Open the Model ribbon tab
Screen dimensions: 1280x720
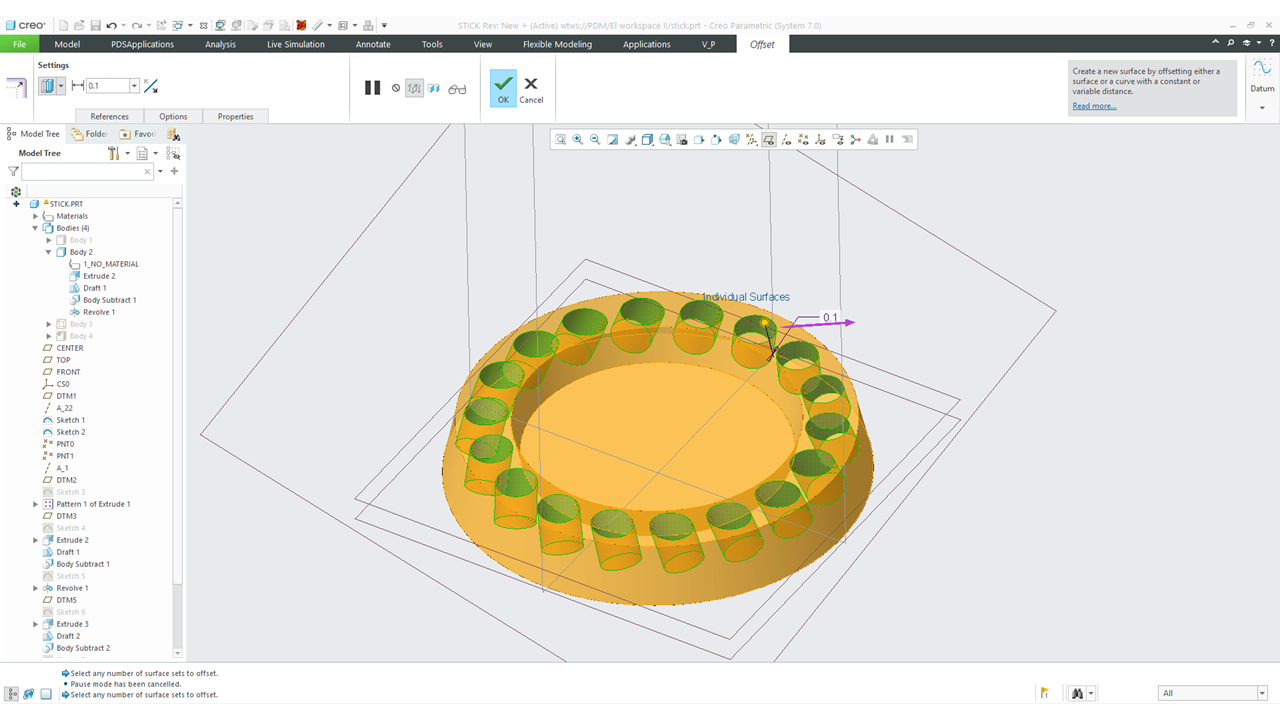click(67, 44)
